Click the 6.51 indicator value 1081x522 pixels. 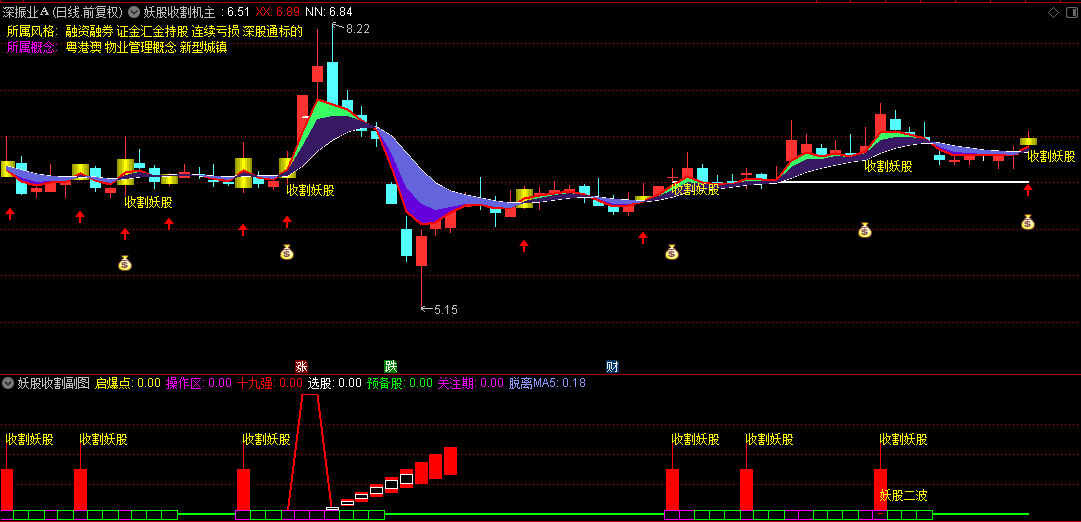(238, 12)
